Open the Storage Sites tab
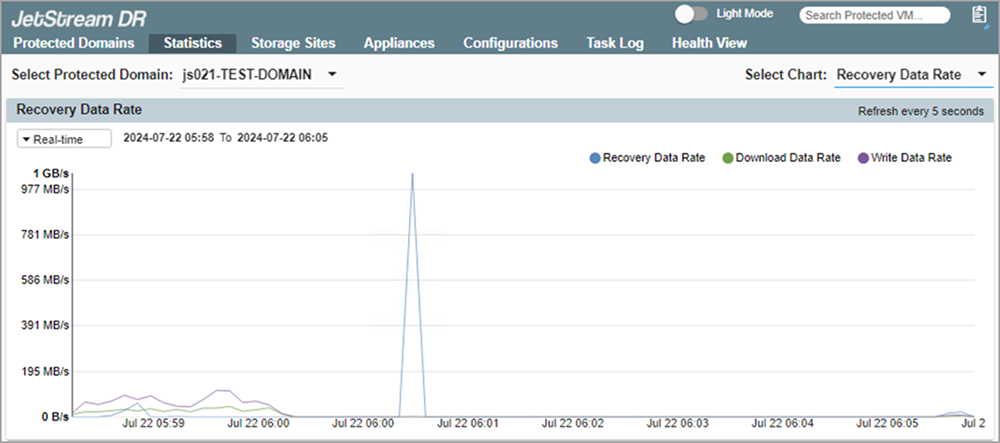The image size is (1000, 443). [293, 43]
